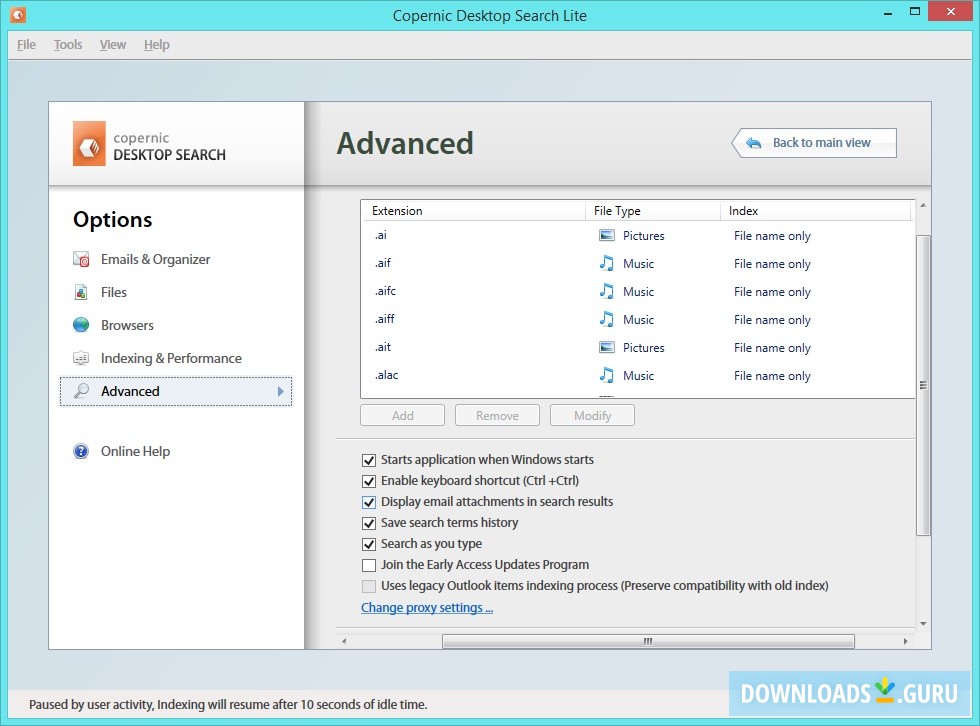Screen dimensions: 980x726
Task: Click the scroll up arrow
Action: click(923, 205)
